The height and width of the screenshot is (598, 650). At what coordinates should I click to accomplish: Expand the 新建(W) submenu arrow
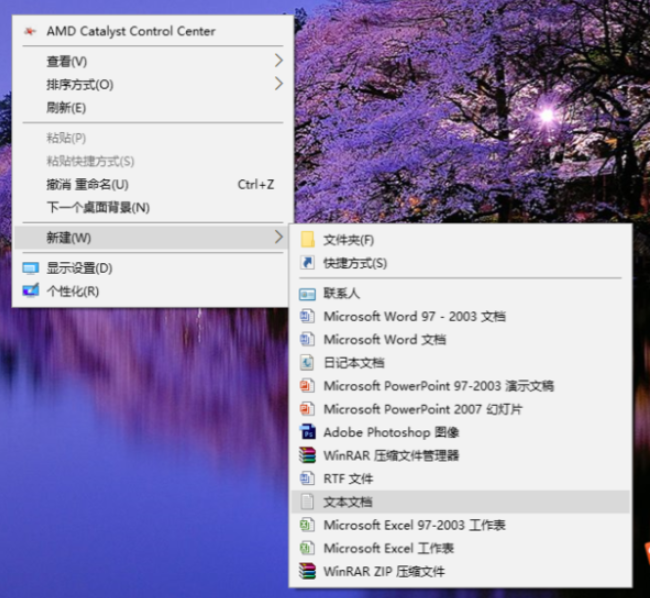click(x=278, y=237)
